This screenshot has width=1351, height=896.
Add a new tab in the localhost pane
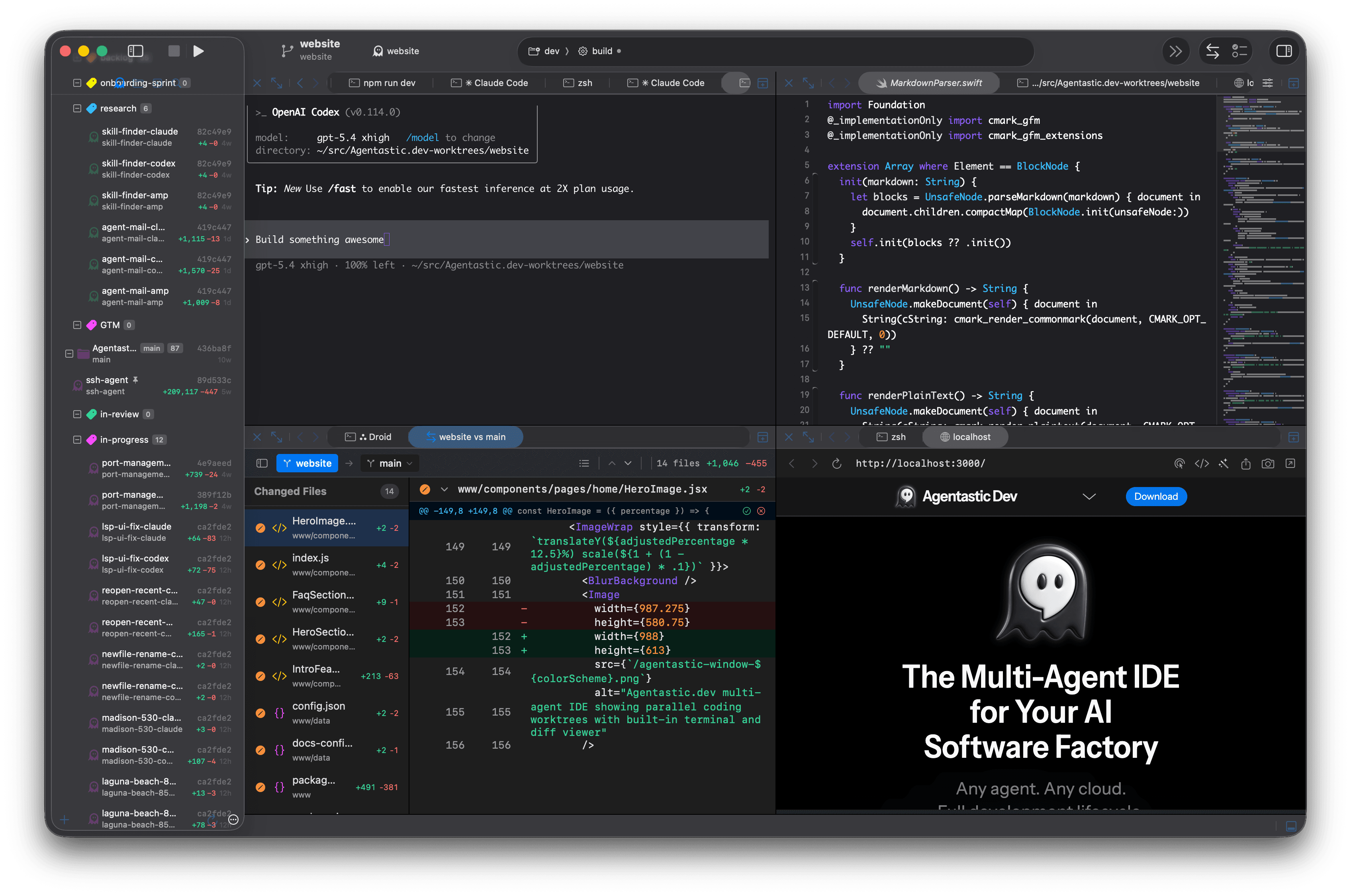[1293, 437]
